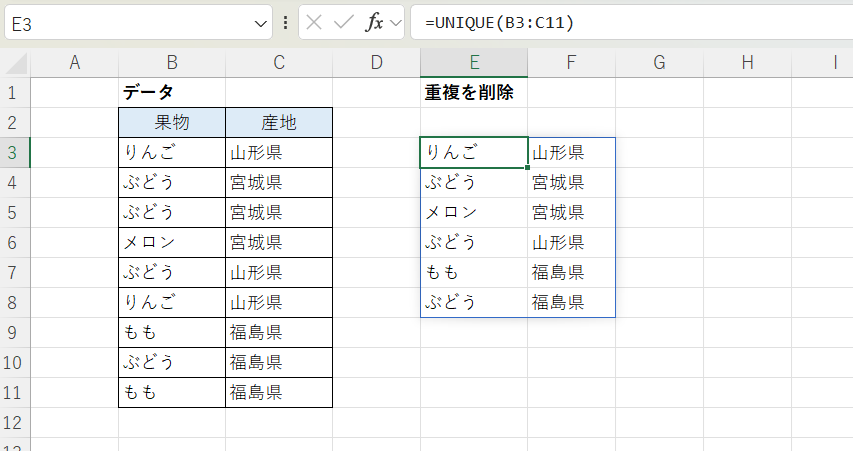
Task: Click cell B9 containing もも
Action: (x=172, y=332)
